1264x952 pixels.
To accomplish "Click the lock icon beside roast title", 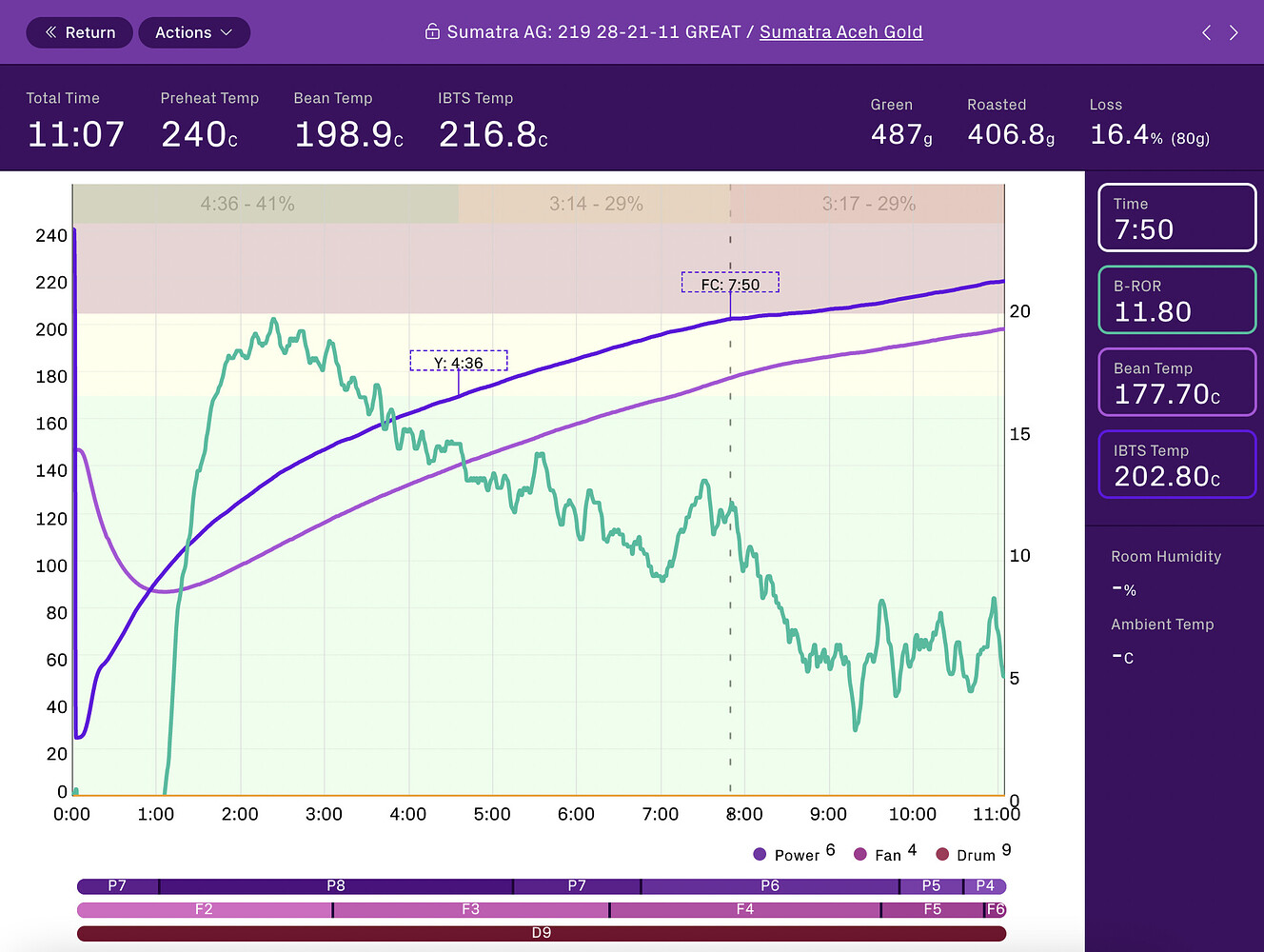I will pos(432,31).
